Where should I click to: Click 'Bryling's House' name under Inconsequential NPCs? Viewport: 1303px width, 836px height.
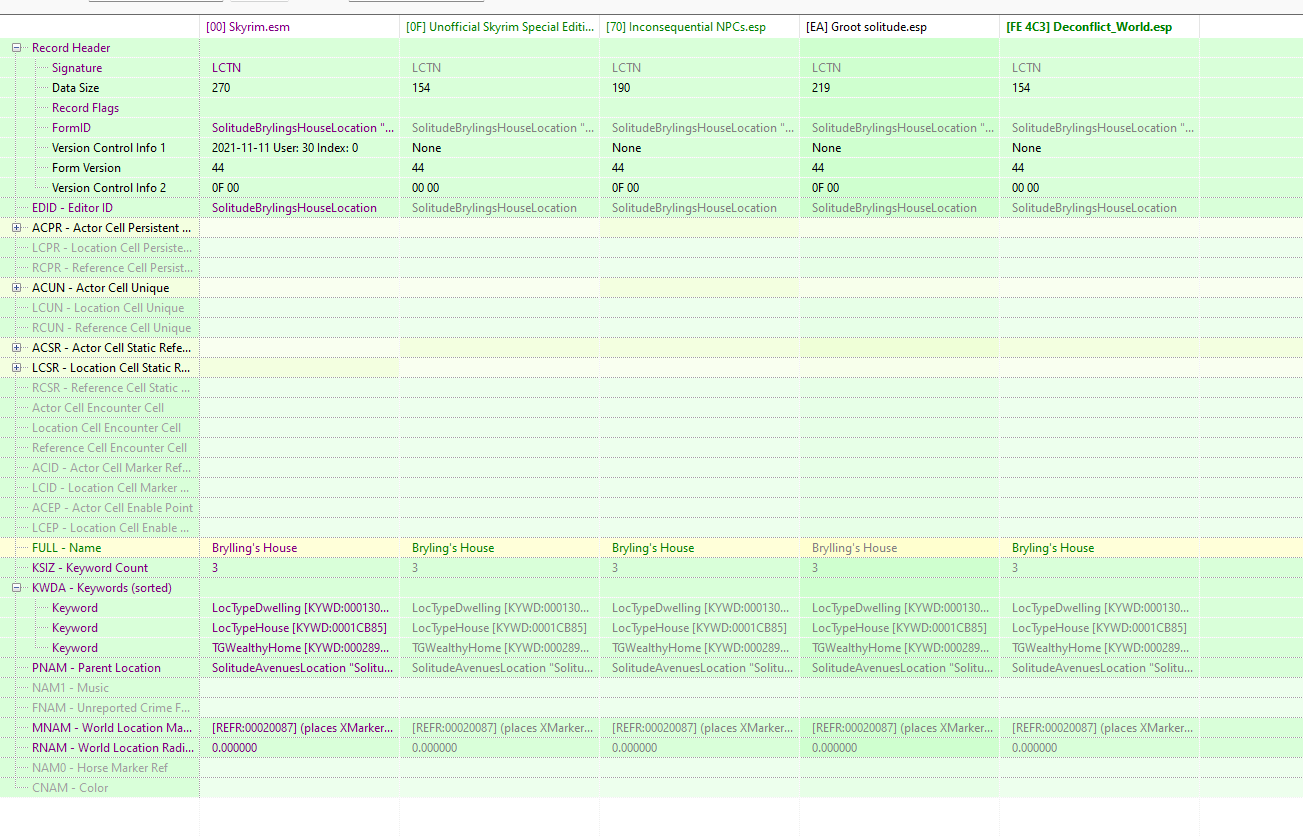pos(653,548)
